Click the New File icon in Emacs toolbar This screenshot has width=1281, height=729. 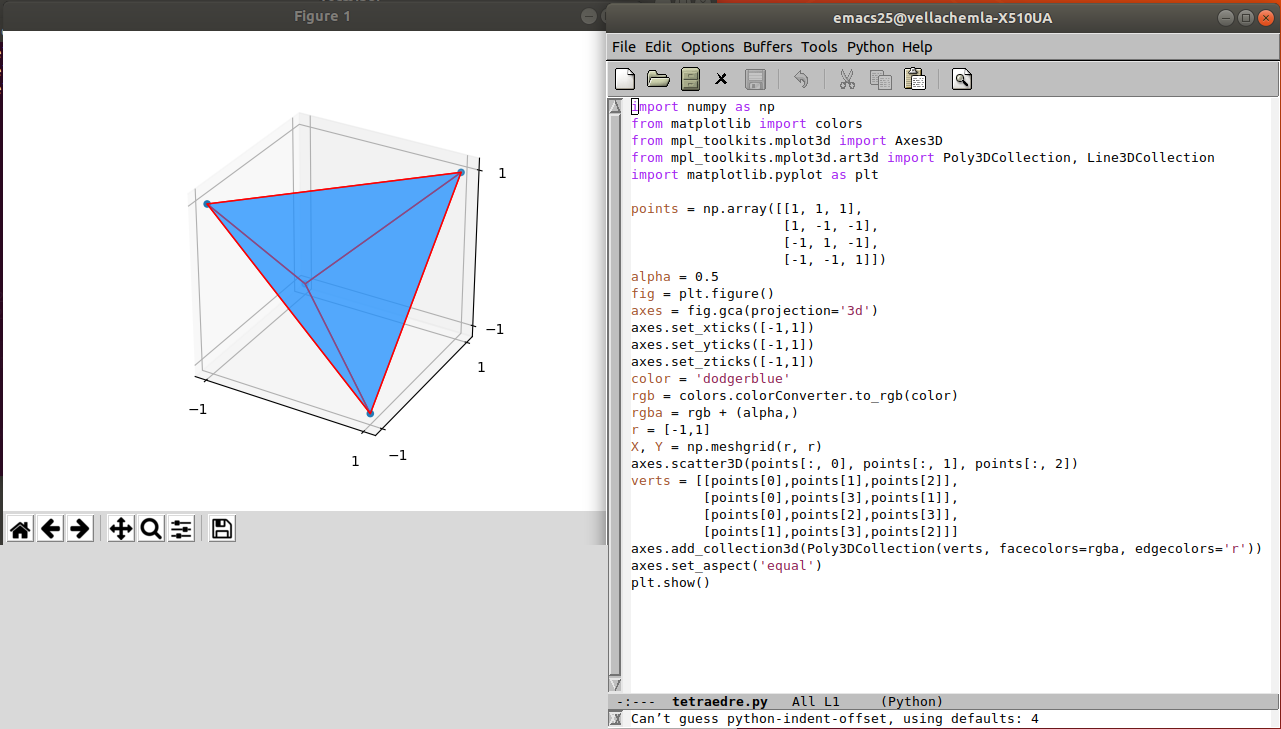(625, 79)
